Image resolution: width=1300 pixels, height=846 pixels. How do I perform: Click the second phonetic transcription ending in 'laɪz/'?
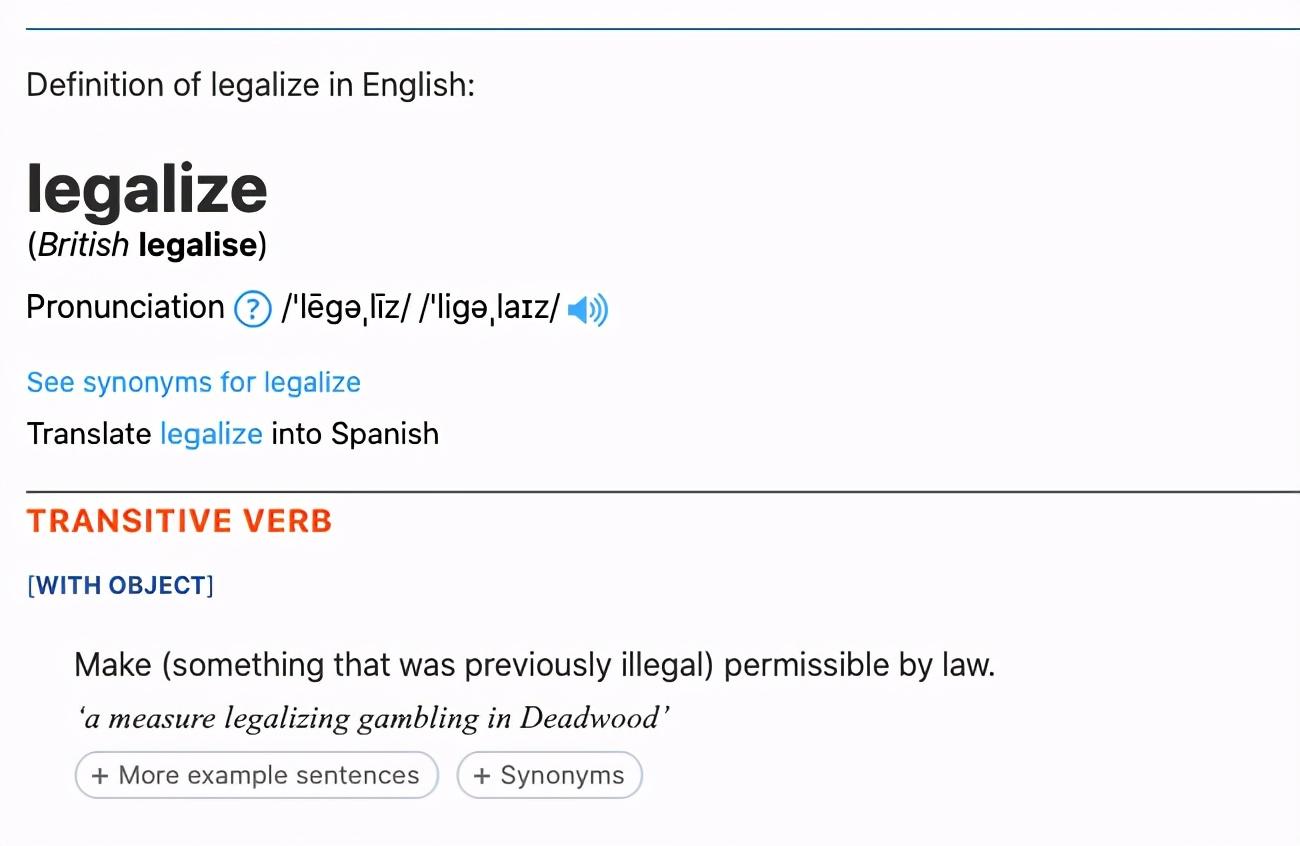(489, 308)
